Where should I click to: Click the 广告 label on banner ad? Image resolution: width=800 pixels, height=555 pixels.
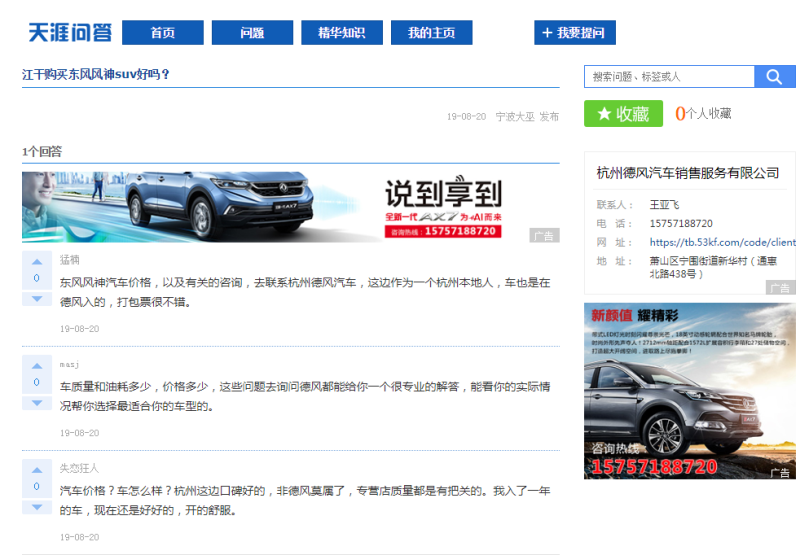(x=544, y=235)
